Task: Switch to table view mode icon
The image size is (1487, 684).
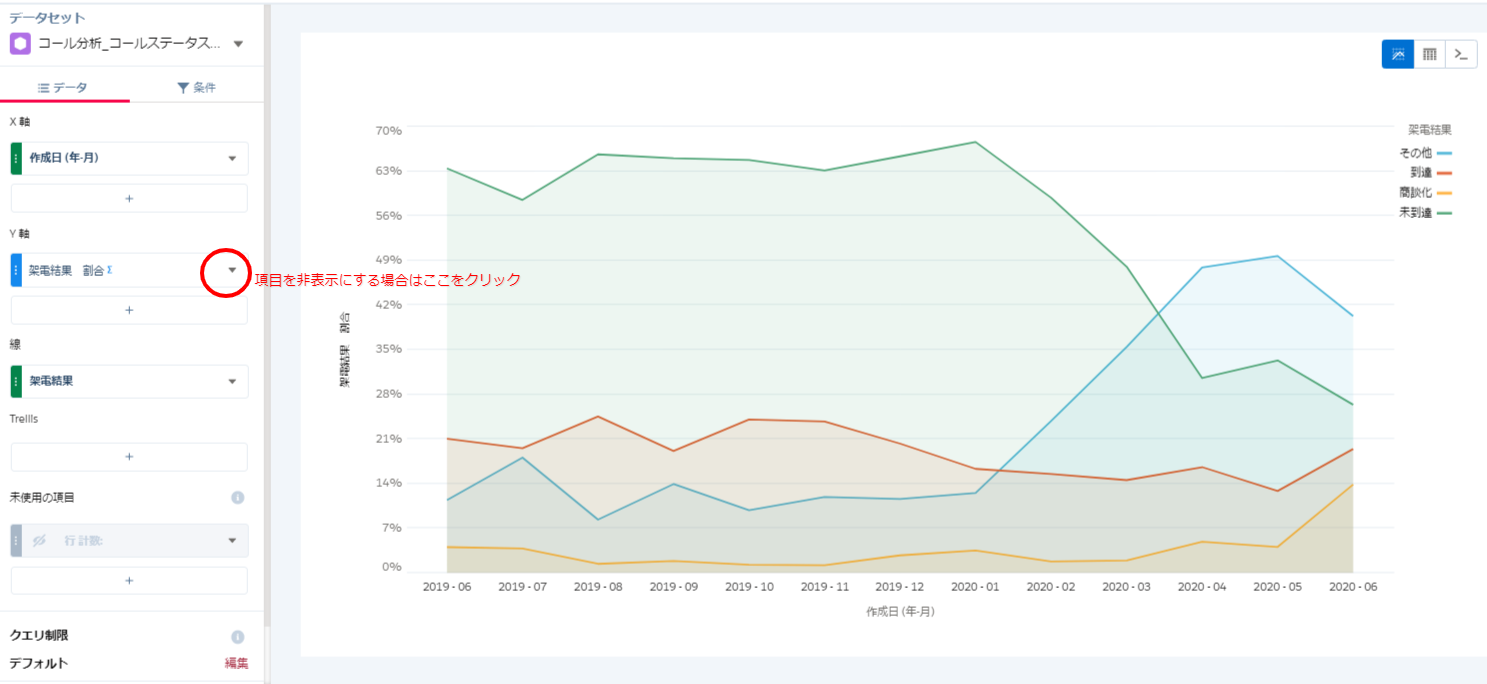Action: point(1429,54)
